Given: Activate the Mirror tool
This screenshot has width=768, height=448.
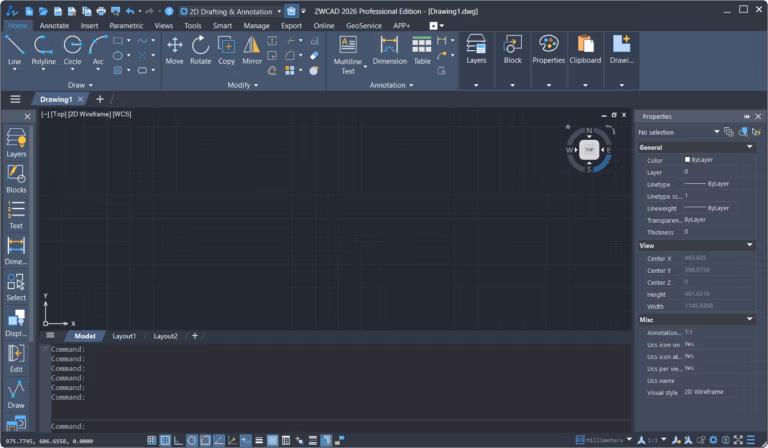Looking at the screenshot, I should pyautogui.click(x=252, y=50).
